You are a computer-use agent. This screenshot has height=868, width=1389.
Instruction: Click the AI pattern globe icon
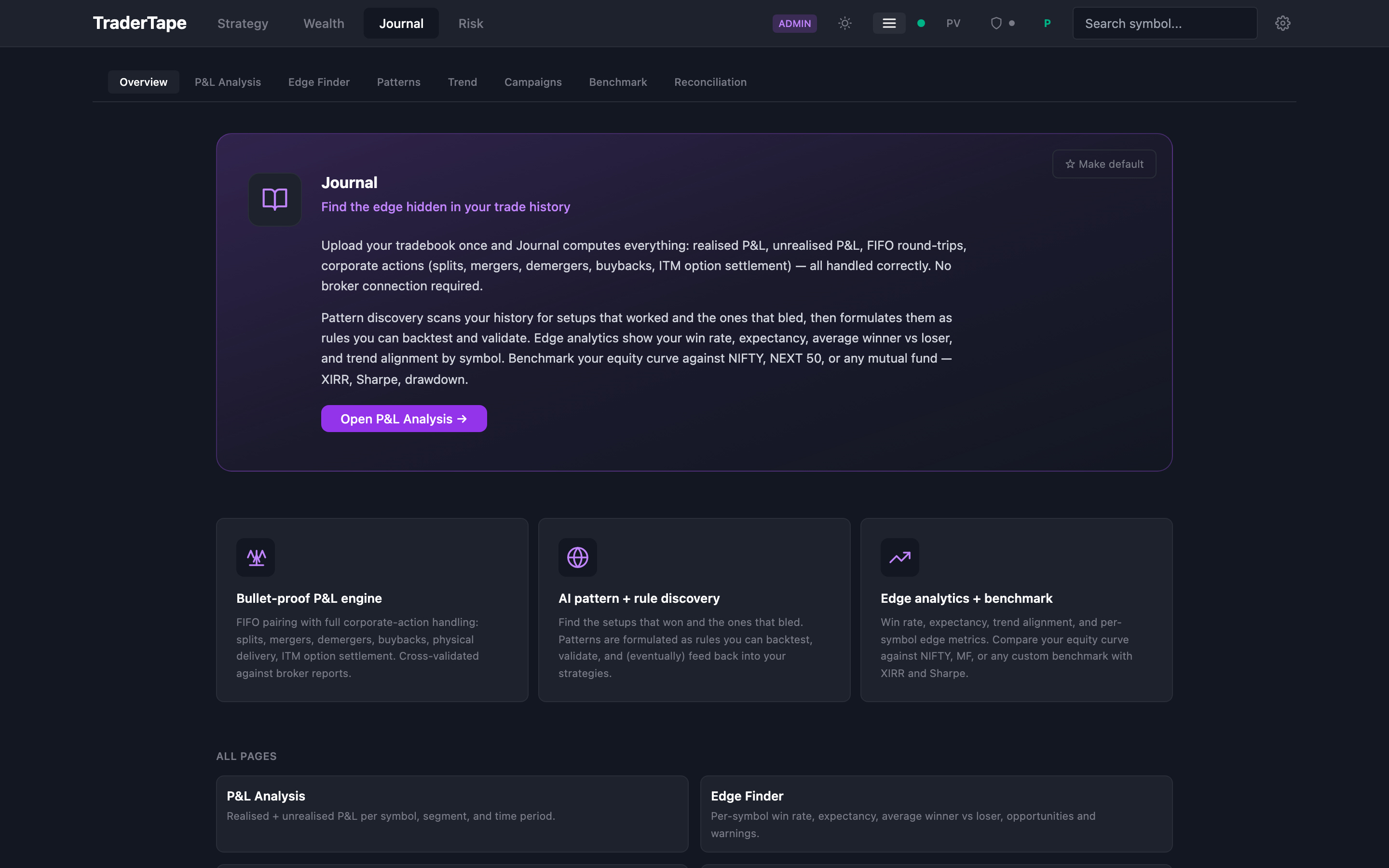pos(577,557)
